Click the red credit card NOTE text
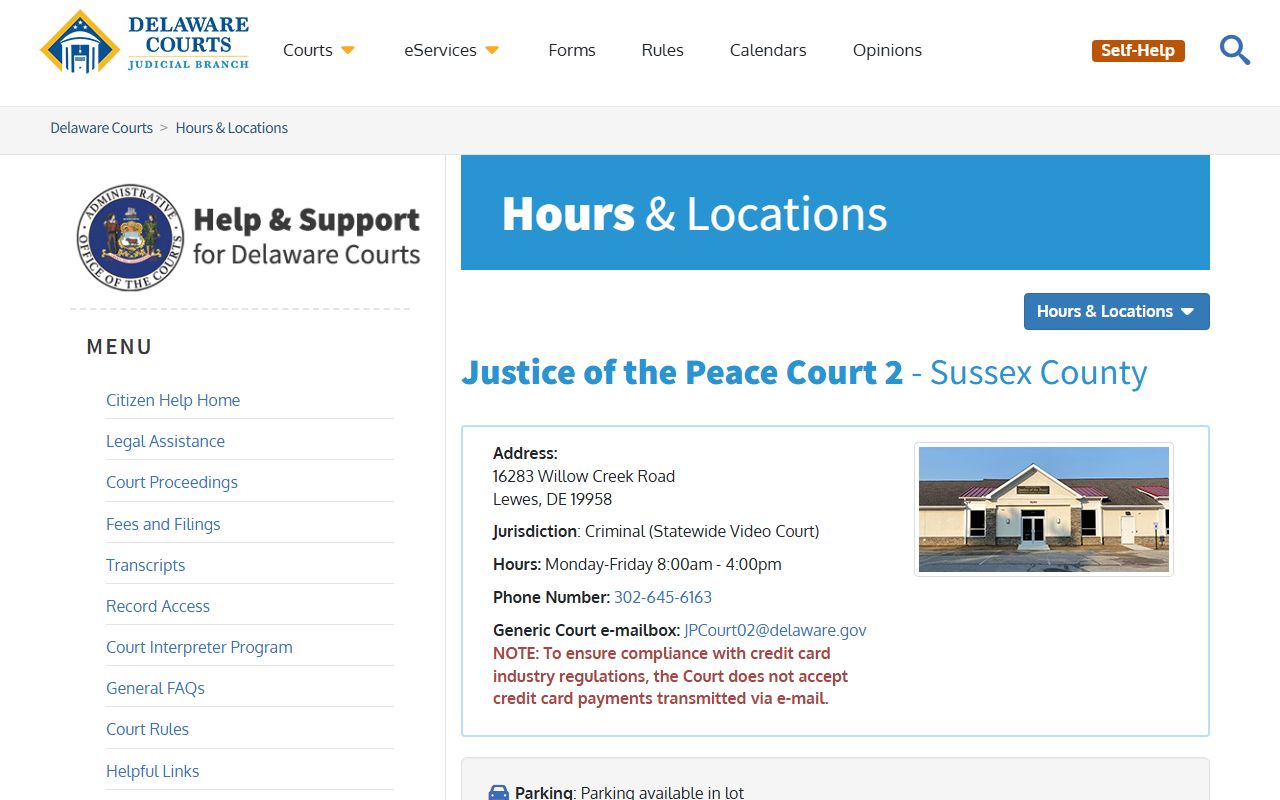 pos(671,676)
